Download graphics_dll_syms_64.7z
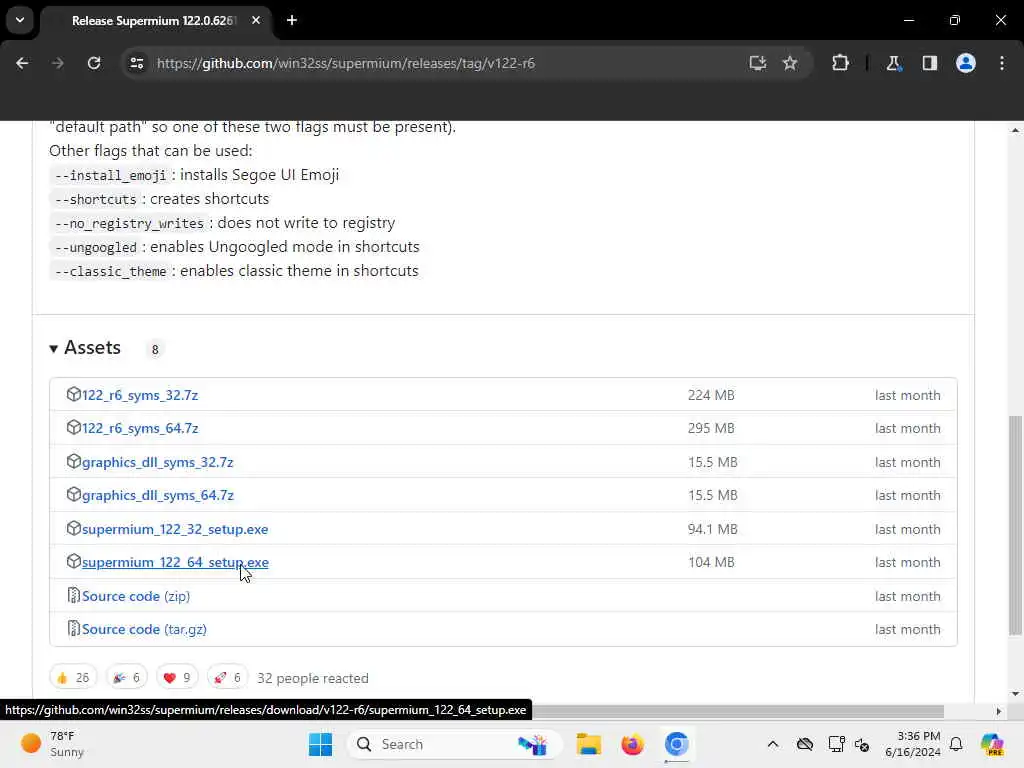1024x768 pixels. tap(157, 496)
